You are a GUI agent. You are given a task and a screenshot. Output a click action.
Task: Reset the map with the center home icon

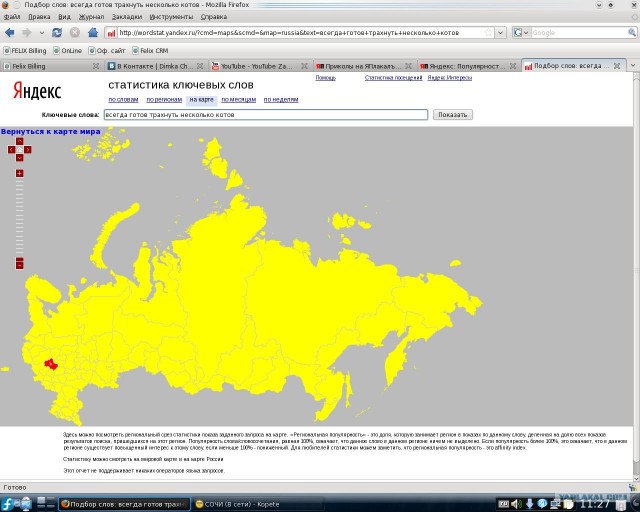(x=20, y=150)
